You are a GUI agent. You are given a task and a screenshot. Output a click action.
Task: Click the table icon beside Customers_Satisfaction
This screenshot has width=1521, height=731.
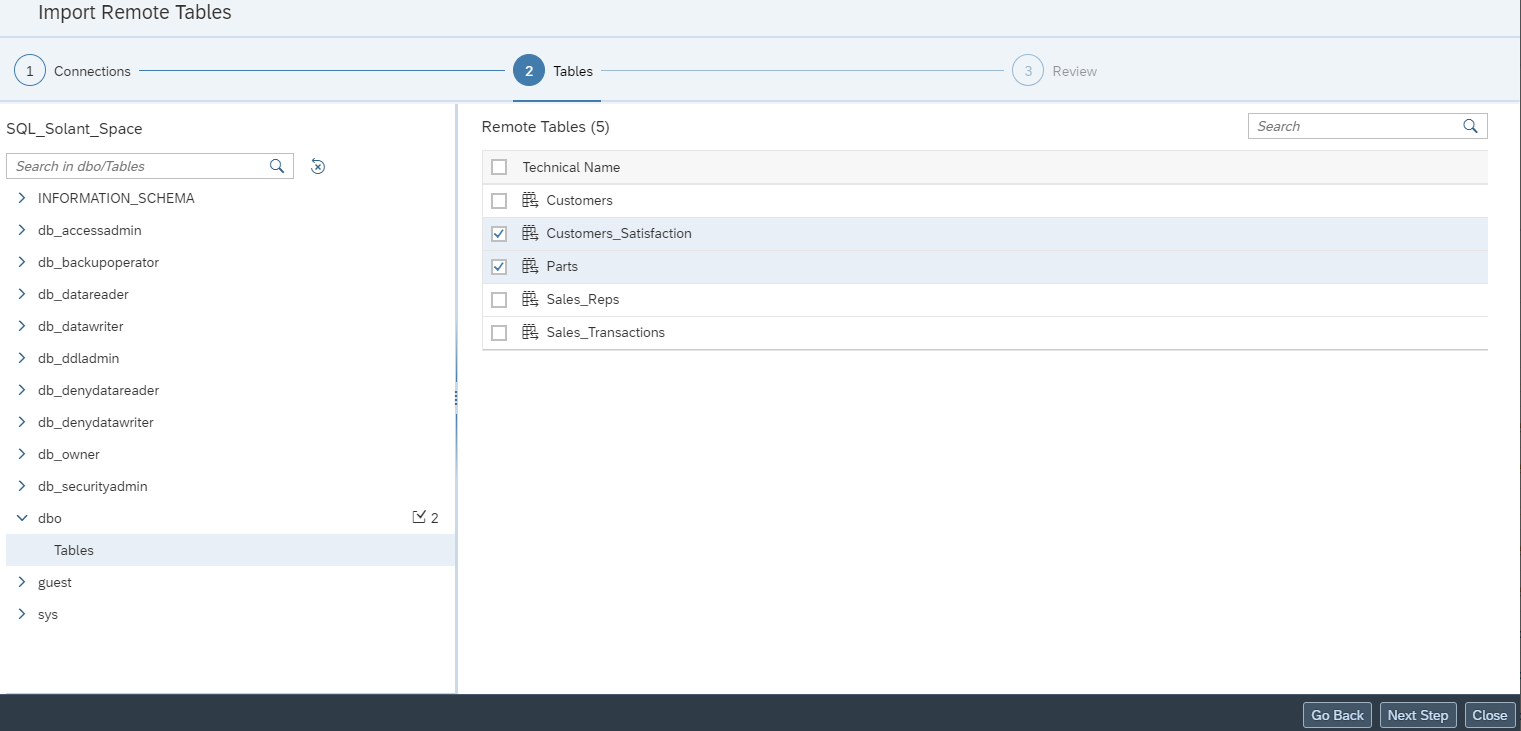coord(530,233)
